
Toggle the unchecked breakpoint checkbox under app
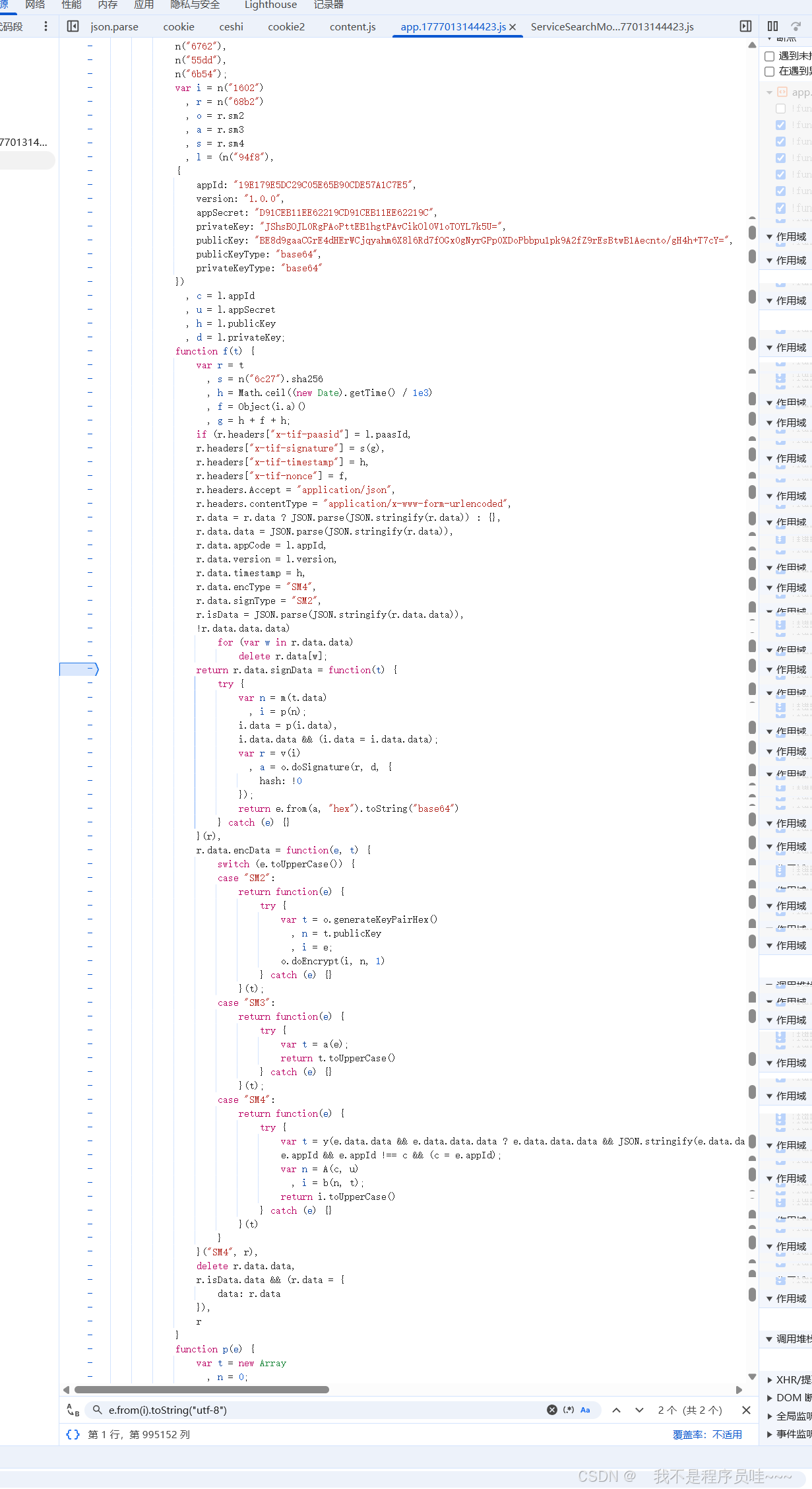(781, 108)
